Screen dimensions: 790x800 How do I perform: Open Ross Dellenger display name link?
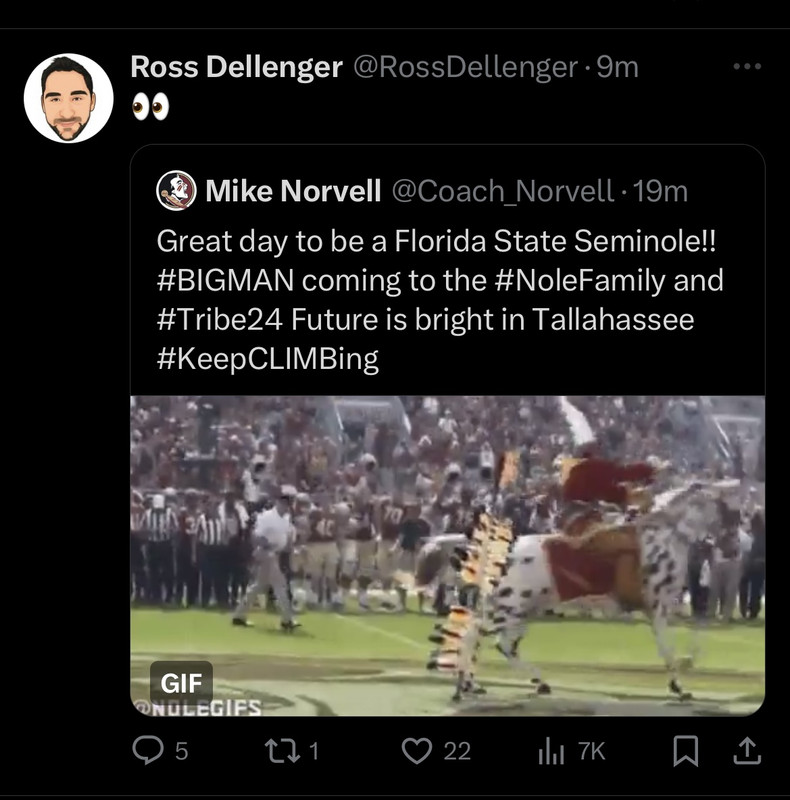point(237,67)
